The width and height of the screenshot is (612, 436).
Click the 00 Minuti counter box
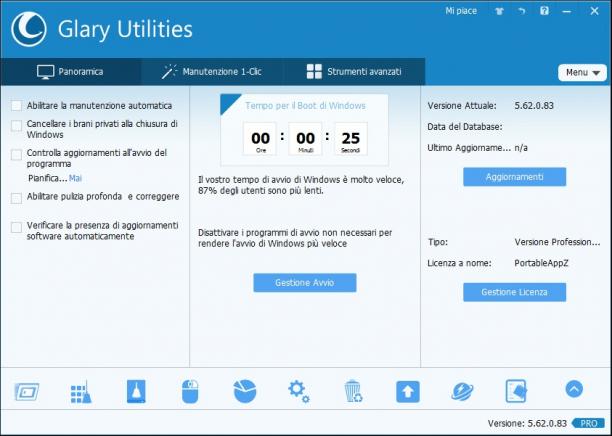(305, 139)
